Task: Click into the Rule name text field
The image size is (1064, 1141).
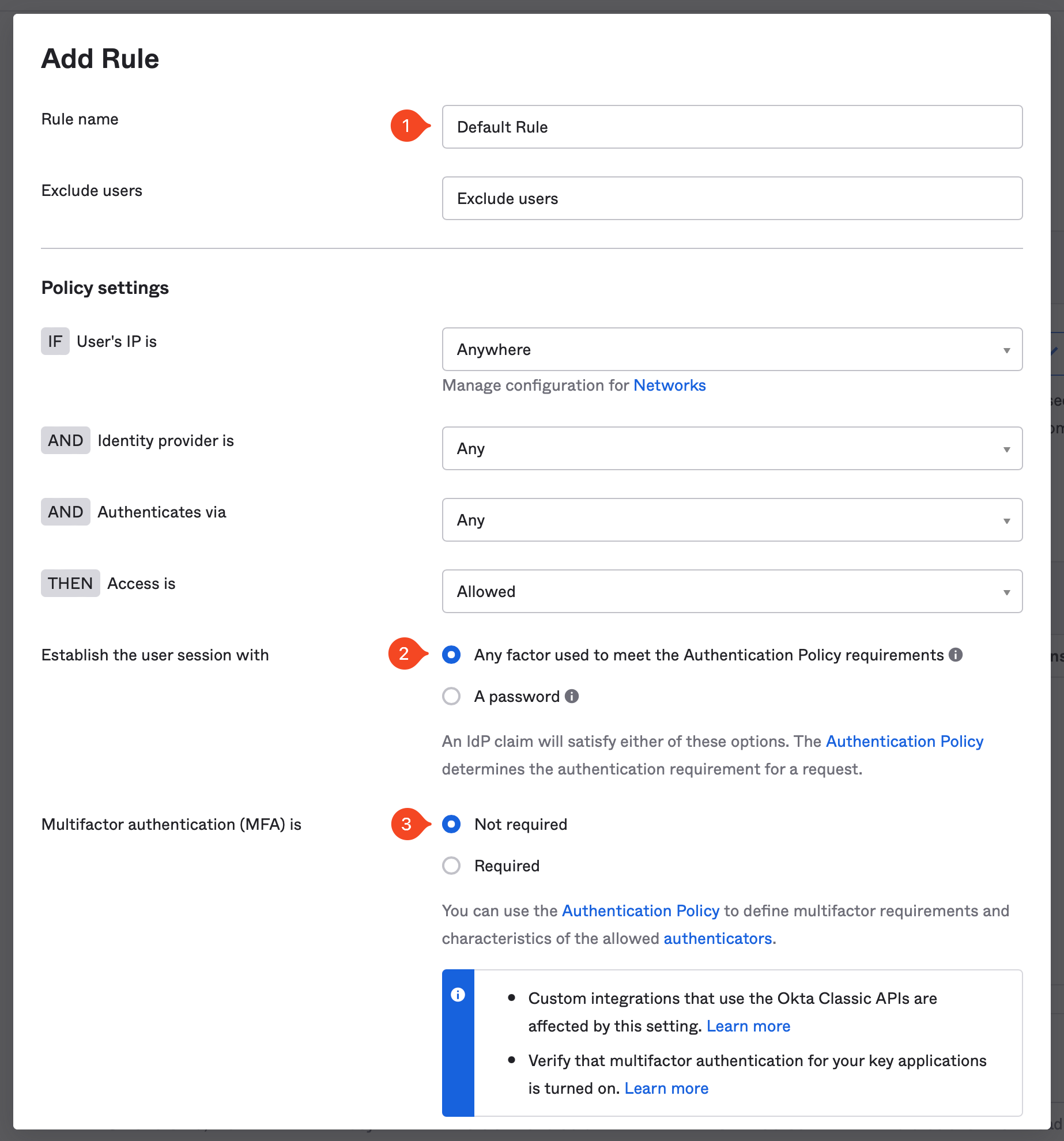Action: 732,127
